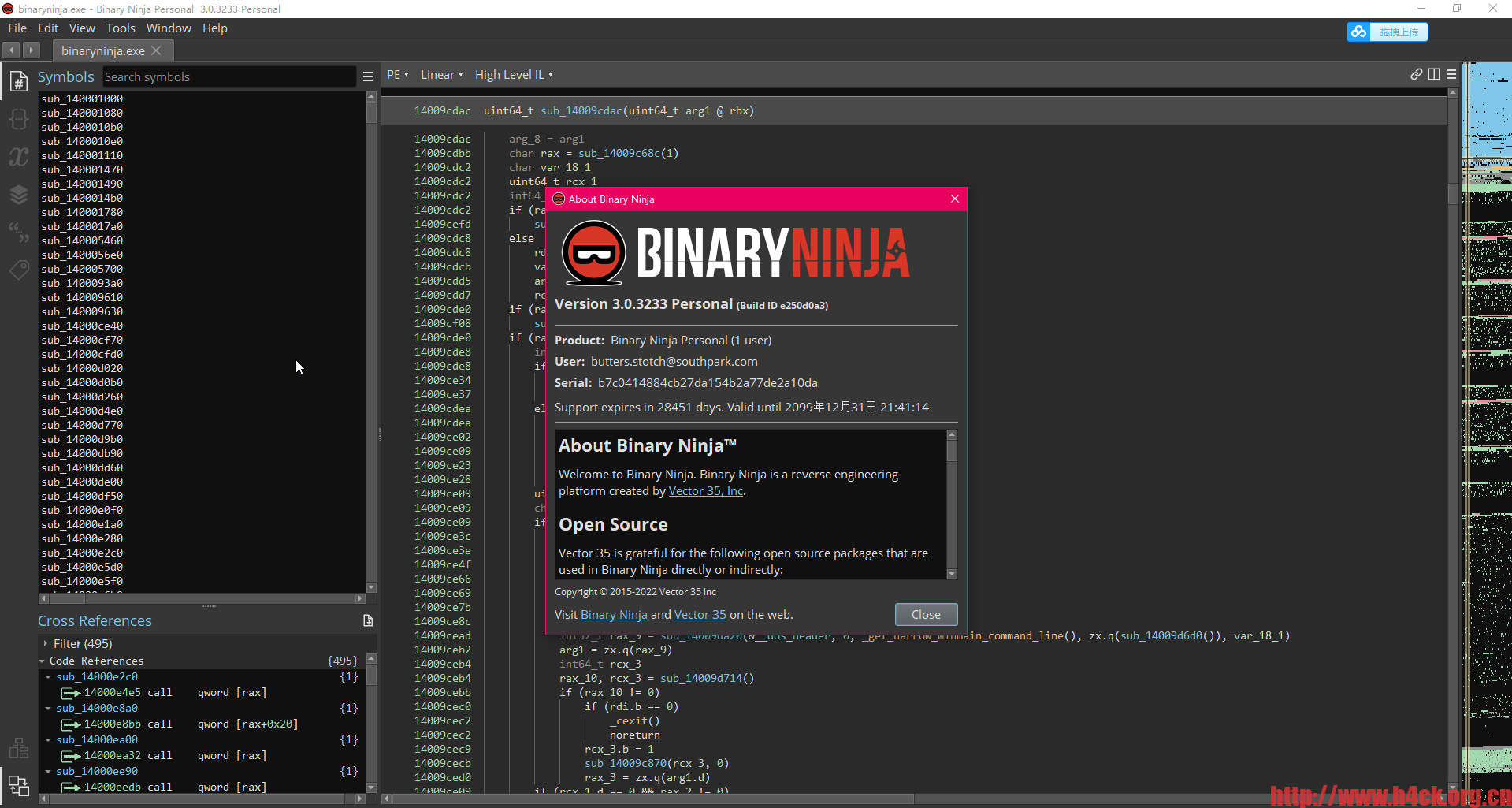
Task: Open the Variables sidebar icon
Action: point(18,157)
